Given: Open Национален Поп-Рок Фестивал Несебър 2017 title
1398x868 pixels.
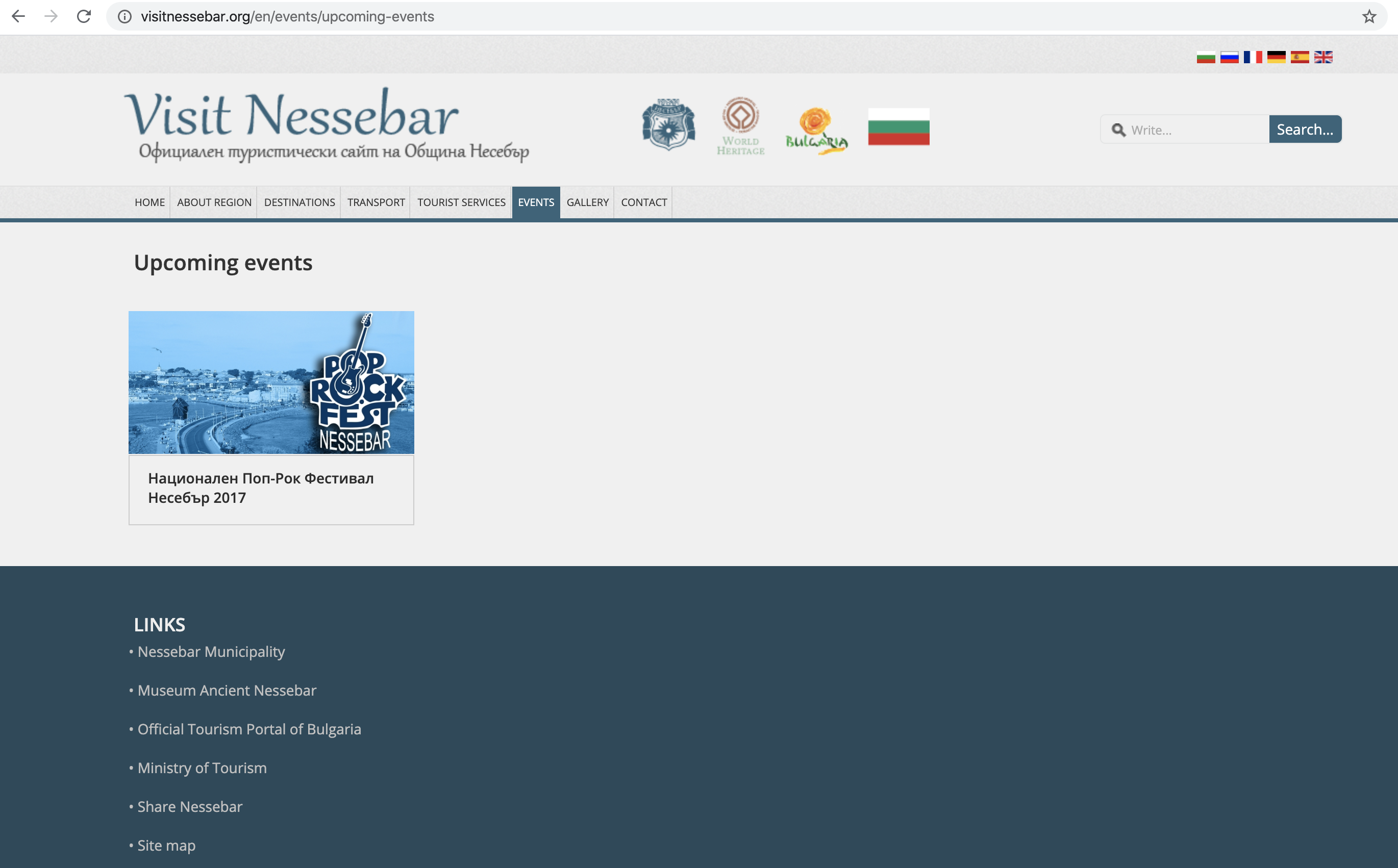Looking at the screenshot, I should [261, 488].
